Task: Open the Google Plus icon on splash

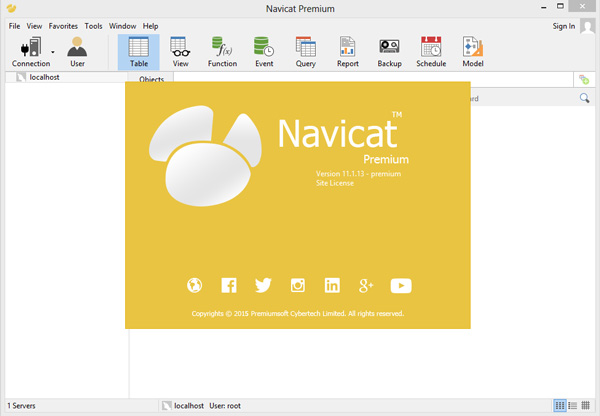Action: (x=366, y=285)
